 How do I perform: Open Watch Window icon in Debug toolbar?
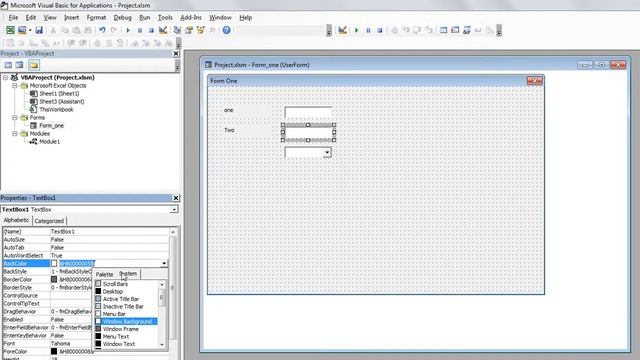pyautogui.click(x=467, y=30)
